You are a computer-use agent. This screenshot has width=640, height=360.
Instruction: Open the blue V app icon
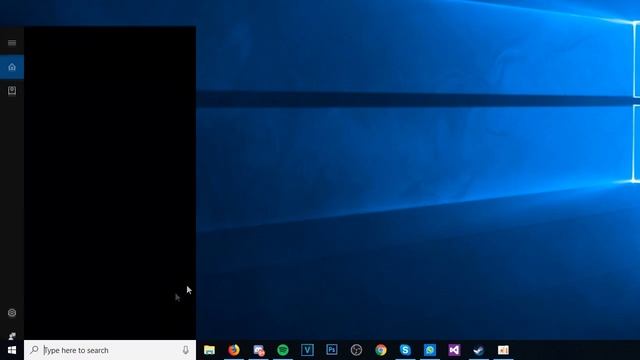[307, 350]
